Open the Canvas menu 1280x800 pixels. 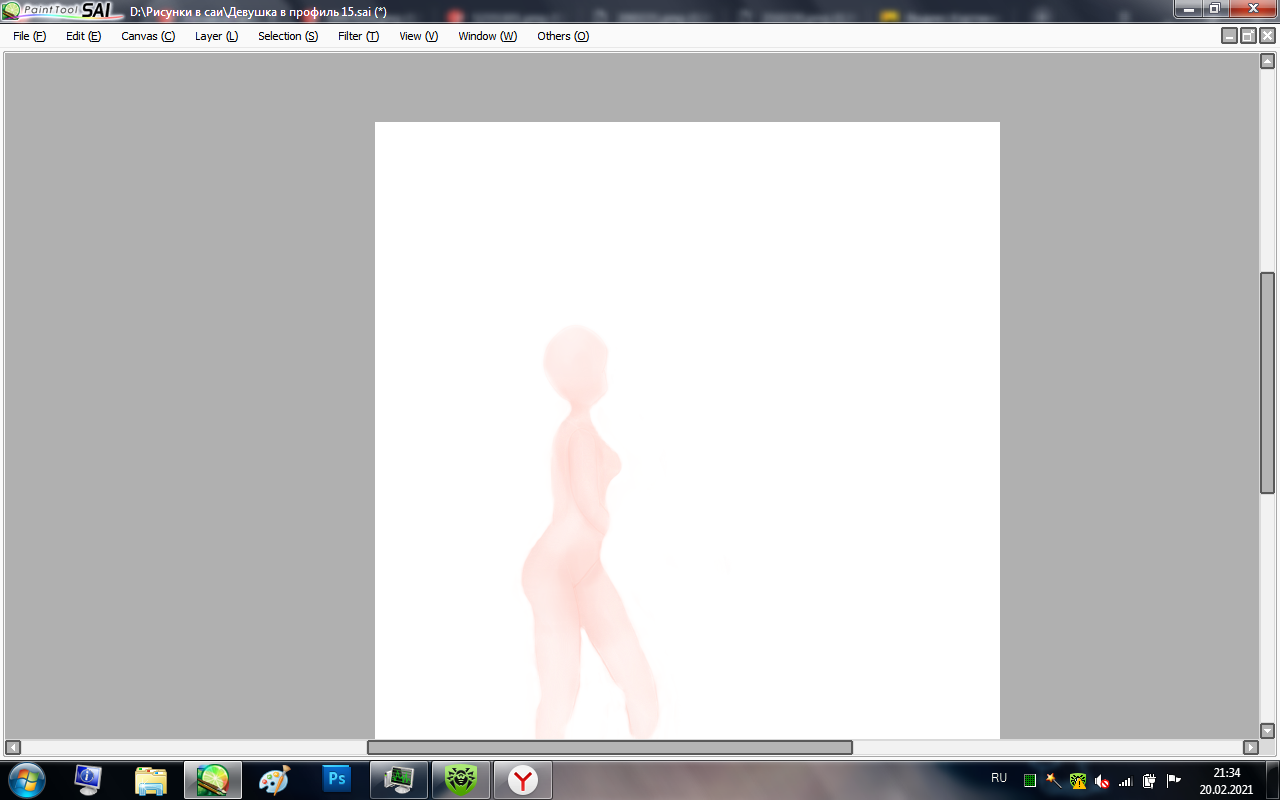[147, 36]
